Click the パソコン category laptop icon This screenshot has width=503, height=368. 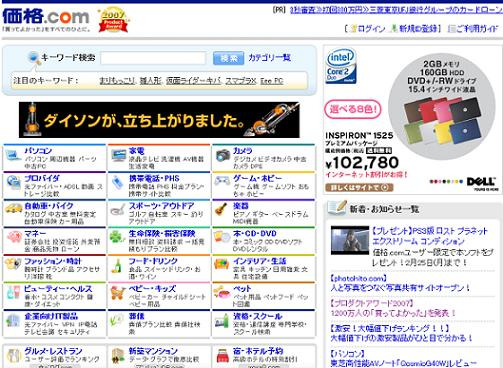13,155
